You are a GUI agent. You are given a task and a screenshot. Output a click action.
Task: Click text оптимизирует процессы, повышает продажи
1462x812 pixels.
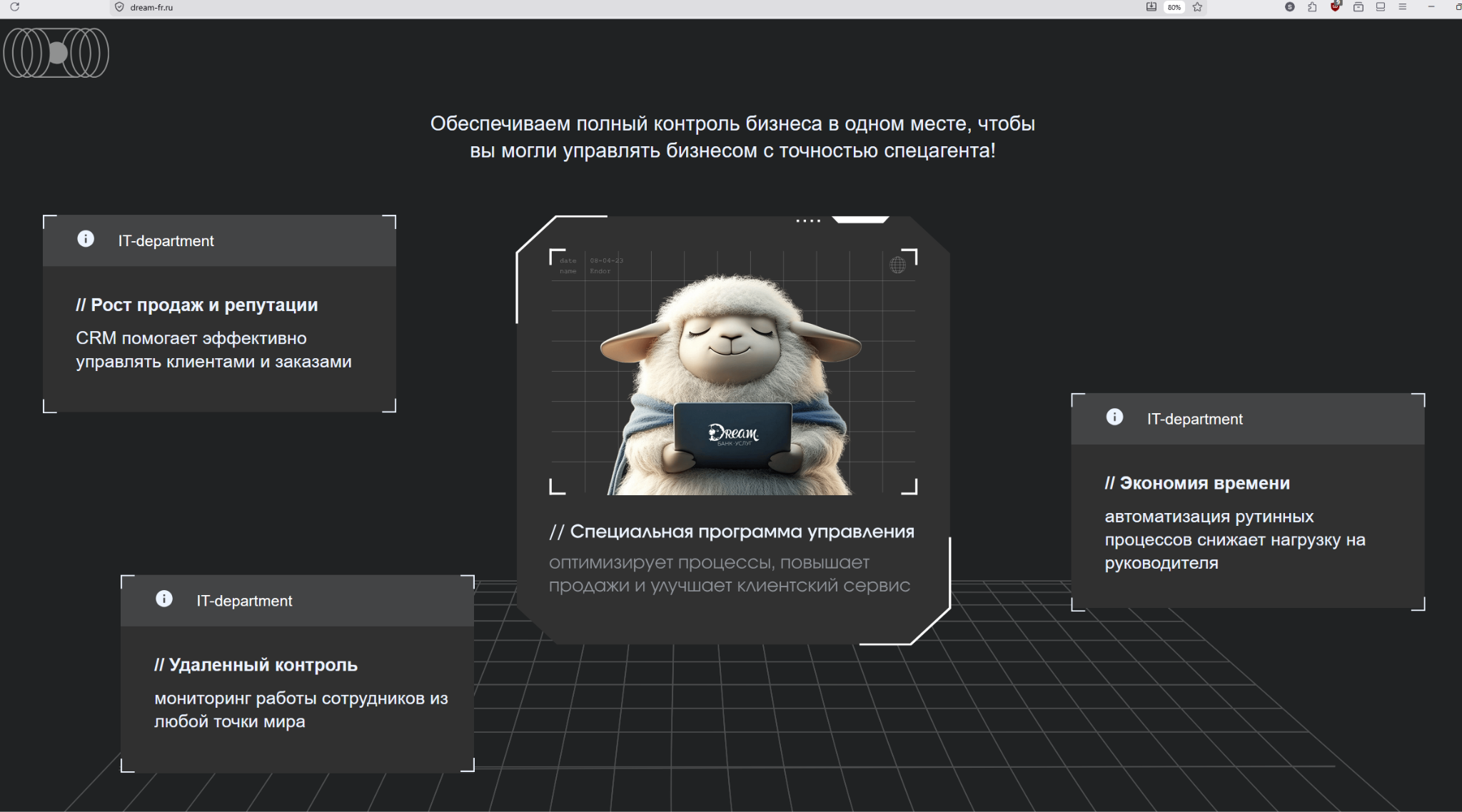730,574
